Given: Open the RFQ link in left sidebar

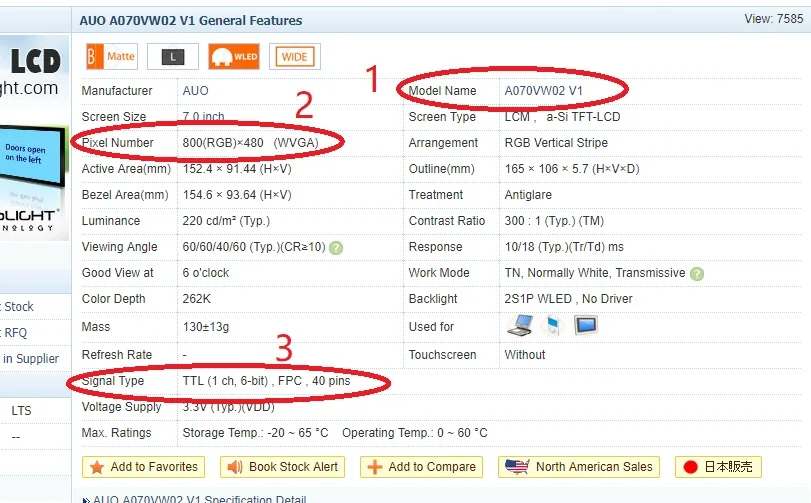Looking at the screenshot, I should pos(15,333).
